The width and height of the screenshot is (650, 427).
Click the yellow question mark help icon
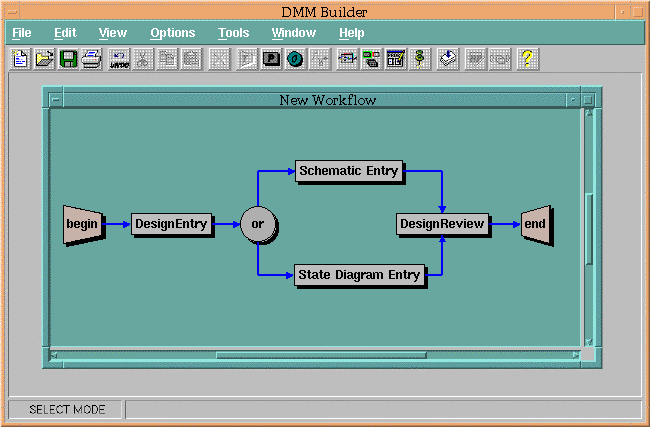tap(527, 60)
